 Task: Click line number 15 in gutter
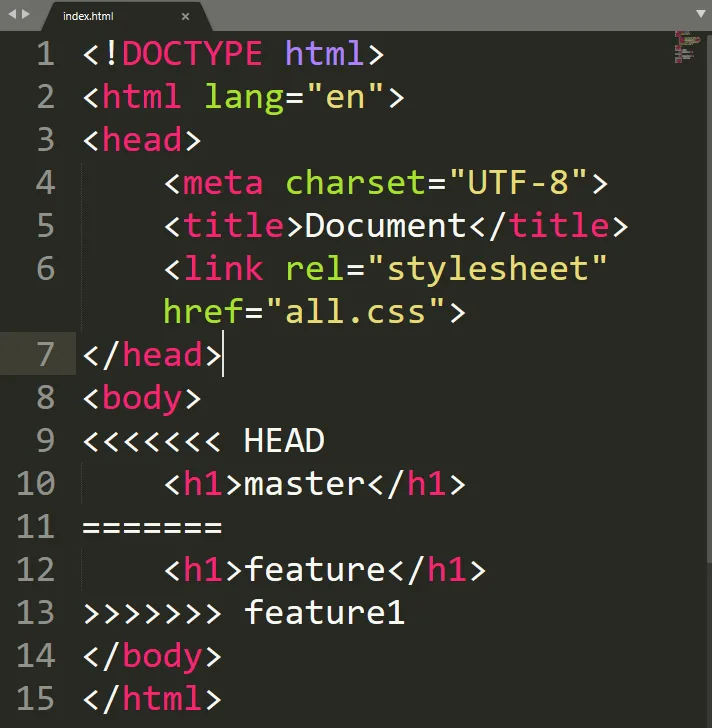coord(36,698)
